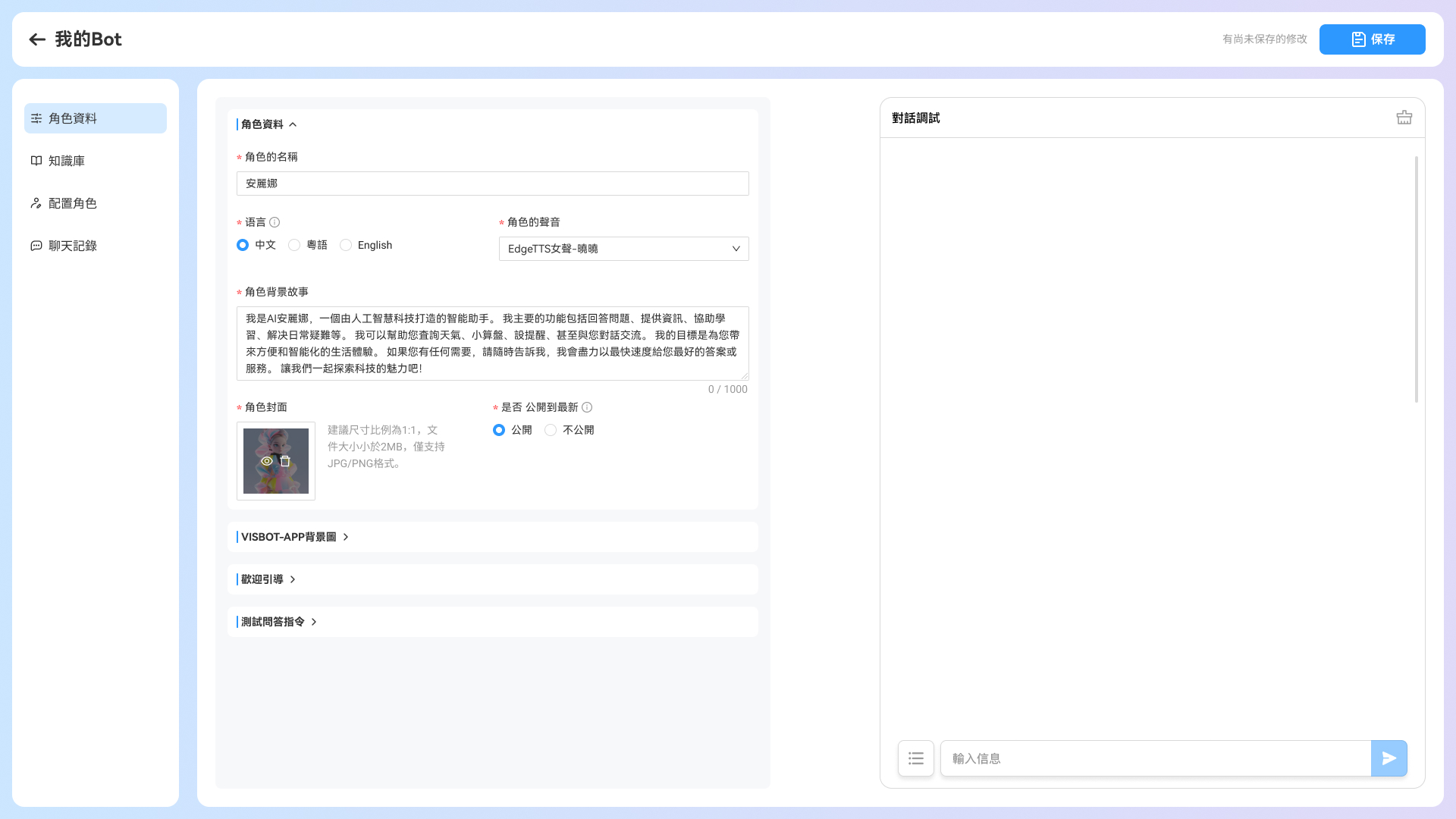
Task: Choose the 不公開 radio option
Action: click(551, 430)
